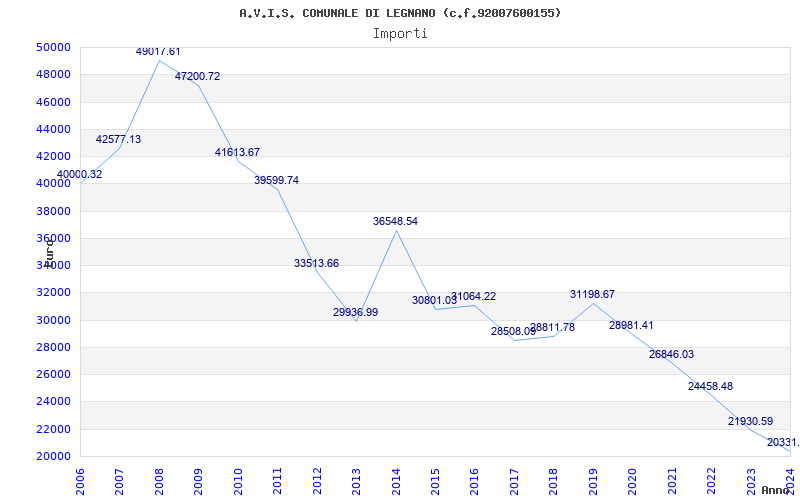Click x-axis year 2011
Viewport: 800px width, 500px height.
[277, 481]
